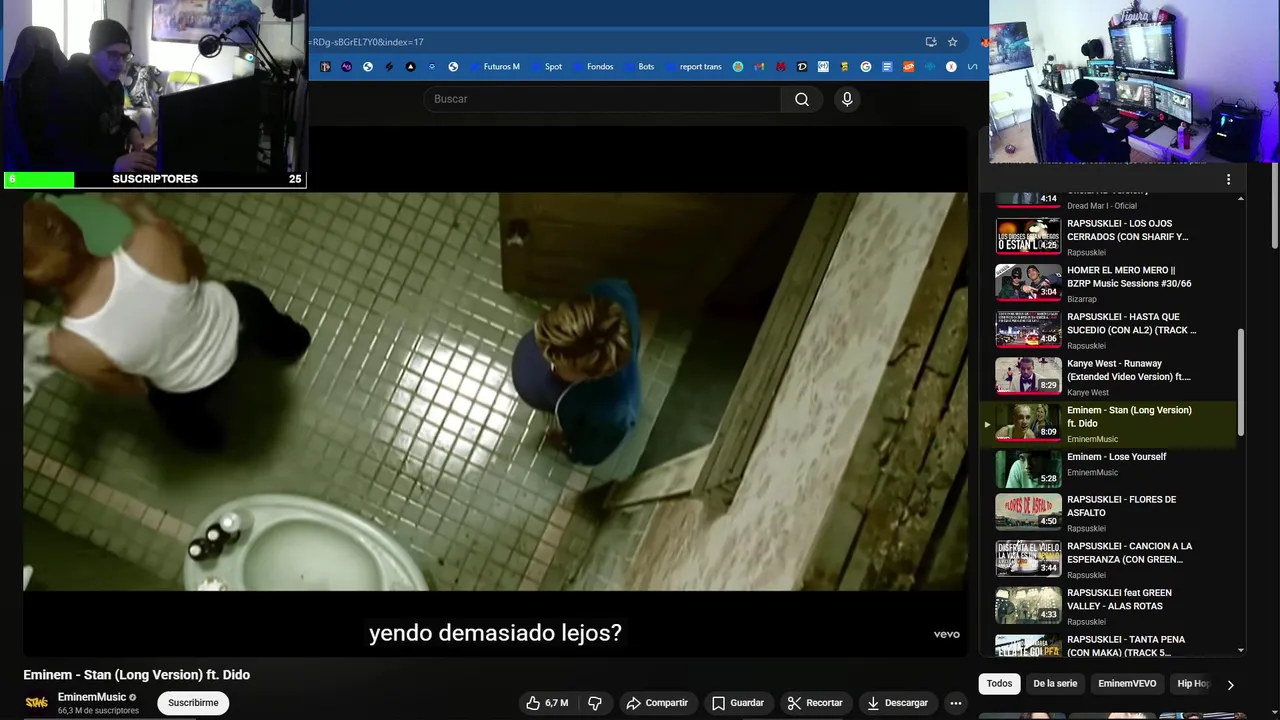The height and width of the screenshot is (720, 1280).
Task: Click playlist scroll-down arrow
Action: tap(1241, 650)
